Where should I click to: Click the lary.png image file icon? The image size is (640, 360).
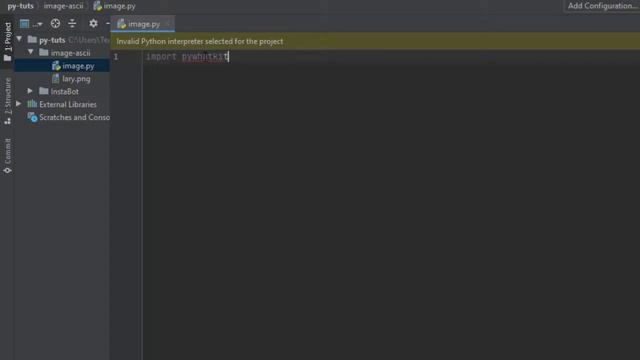[56, 79]
